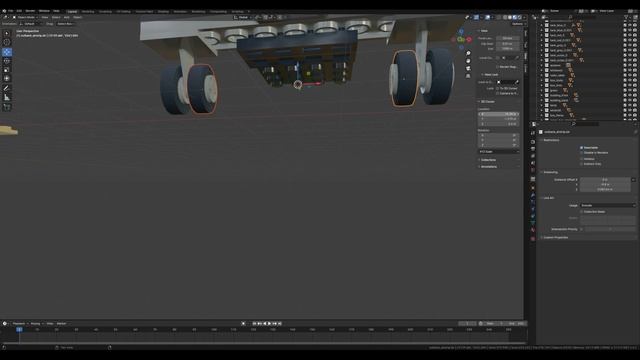This screenshot has width=640, height=360.
Task: Collapse the Instancing panel
Action: tap(550, 172)
